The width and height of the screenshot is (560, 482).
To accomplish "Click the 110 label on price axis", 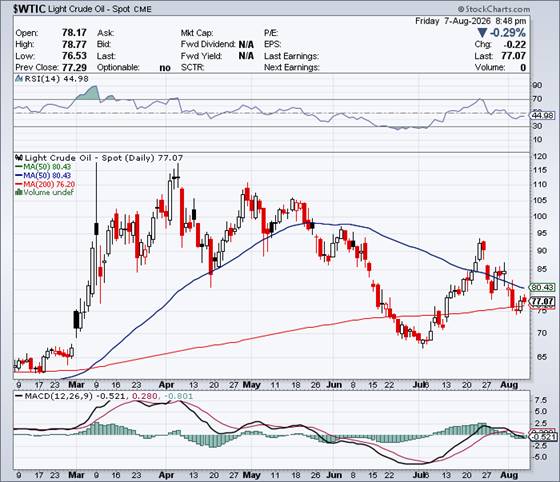I will coord(539,185).
